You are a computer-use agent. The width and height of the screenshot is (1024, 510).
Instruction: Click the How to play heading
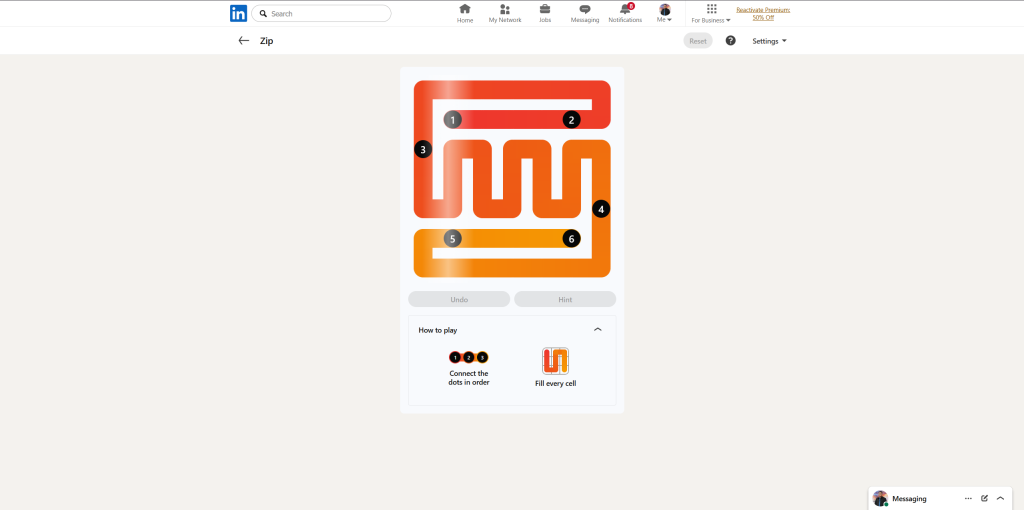click(438, 330)
